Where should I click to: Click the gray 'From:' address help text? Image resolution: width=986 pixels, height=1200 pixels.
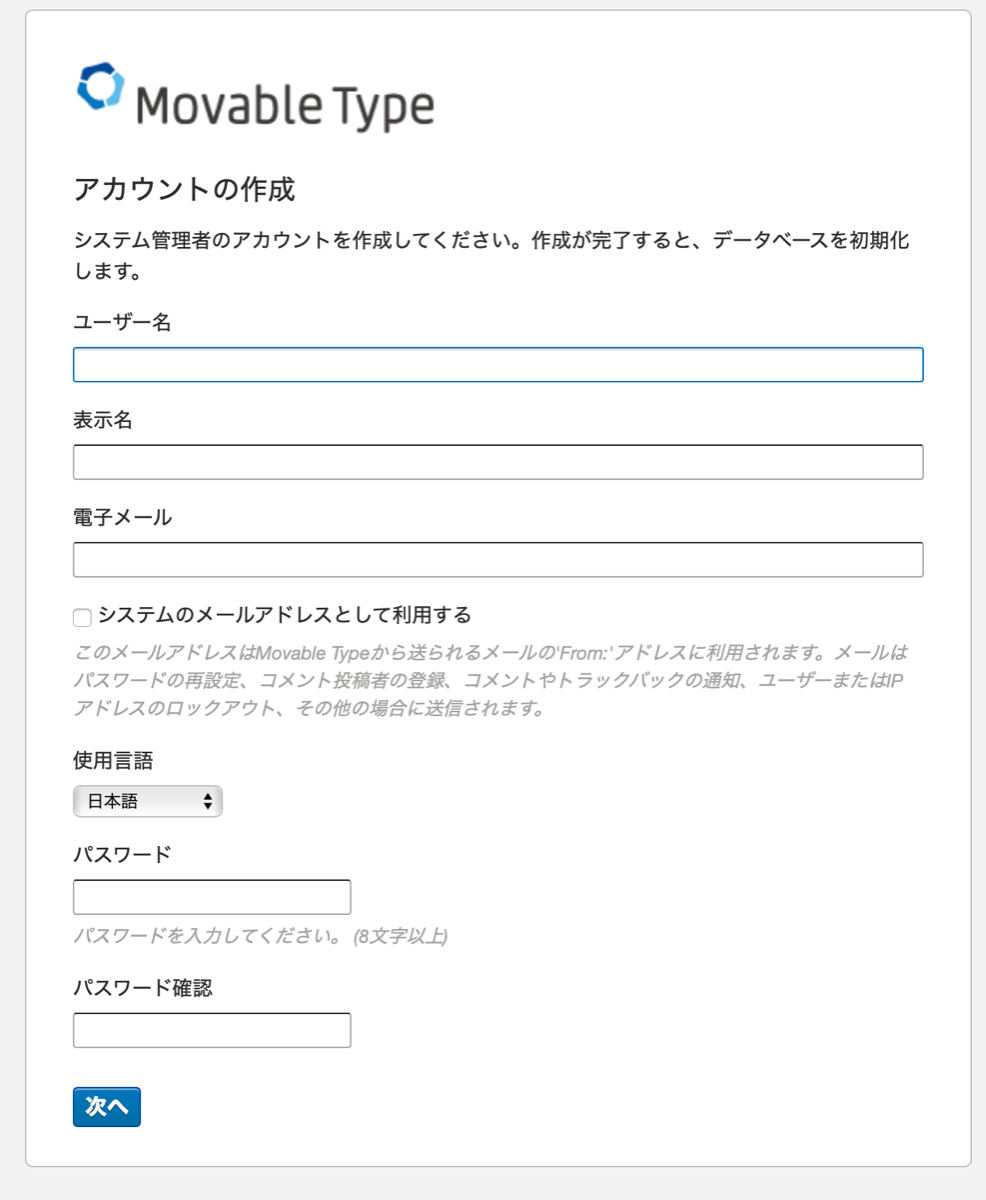(x=490, y=681)
